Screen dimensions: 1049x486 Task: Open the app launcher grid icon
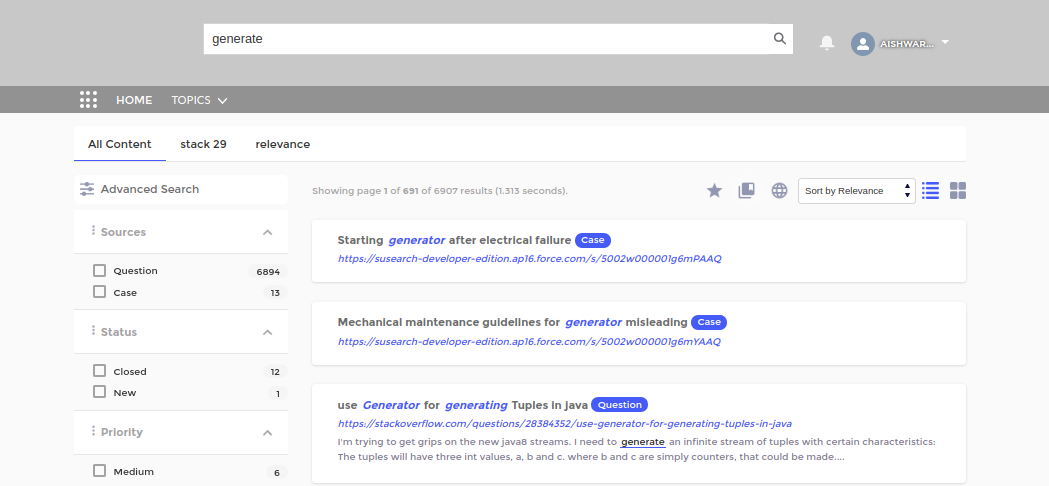[x=88, y=100]
